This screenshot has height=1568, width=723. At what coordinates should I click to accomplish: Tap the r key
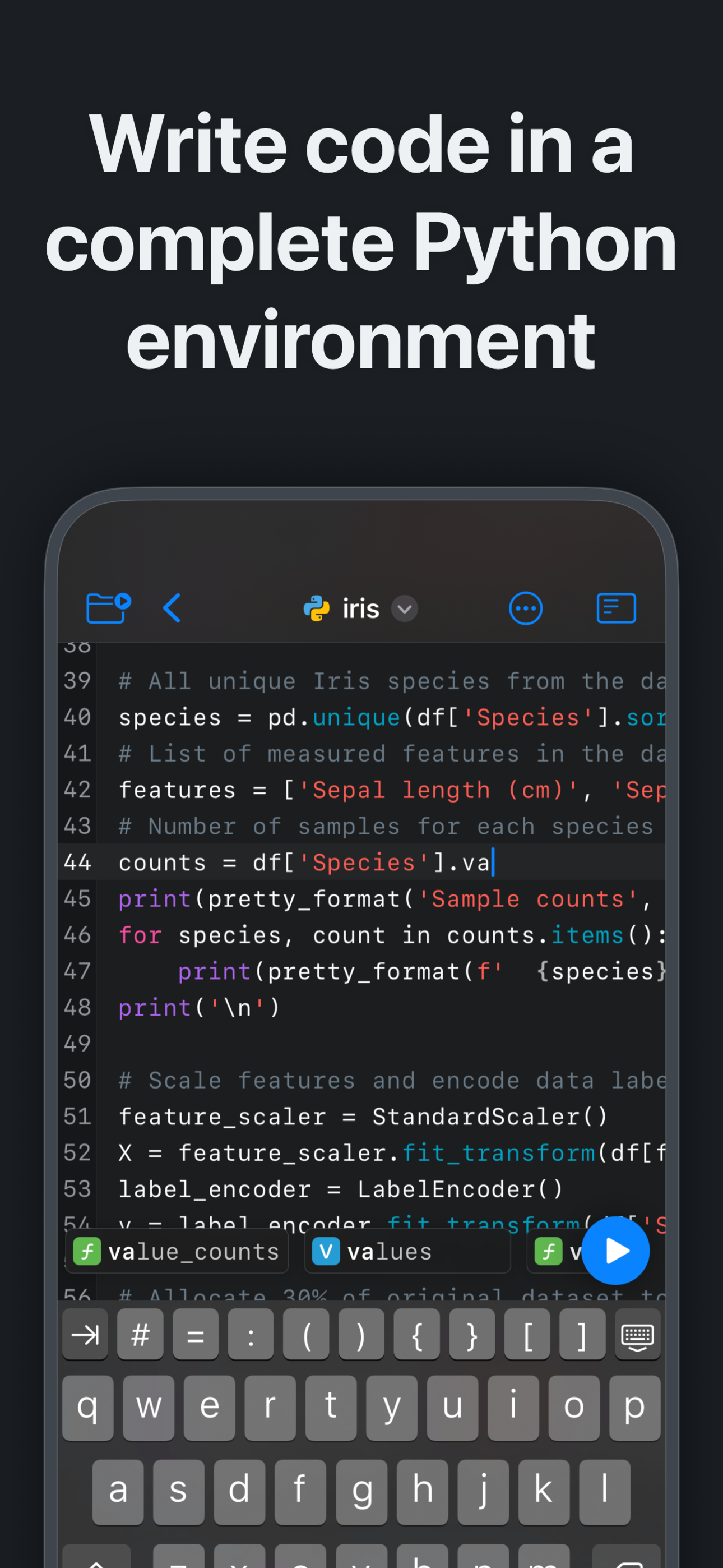tap(270, 1408)
